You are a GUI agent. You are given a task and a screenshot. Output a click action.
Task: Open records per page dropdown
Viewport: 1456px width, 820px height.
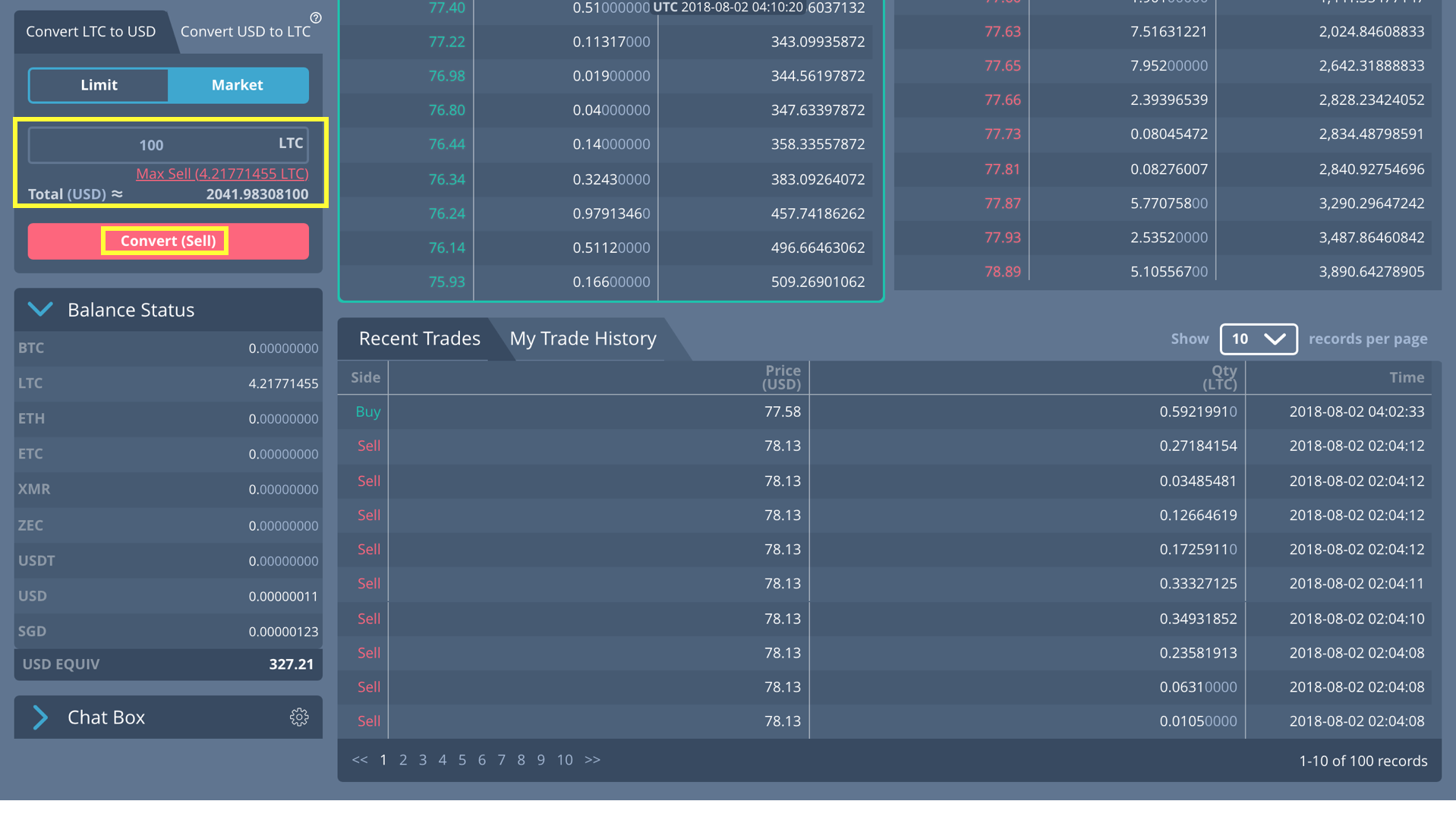(1258, 339)
